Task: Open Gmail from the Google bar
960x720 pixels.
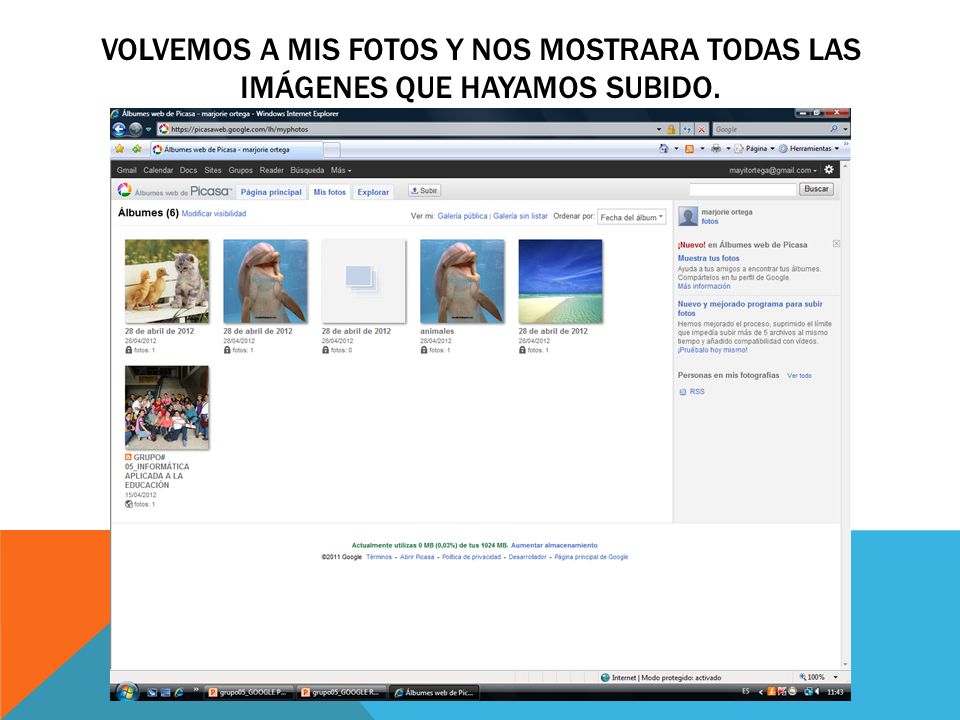Action: click(x=126, y=170)
